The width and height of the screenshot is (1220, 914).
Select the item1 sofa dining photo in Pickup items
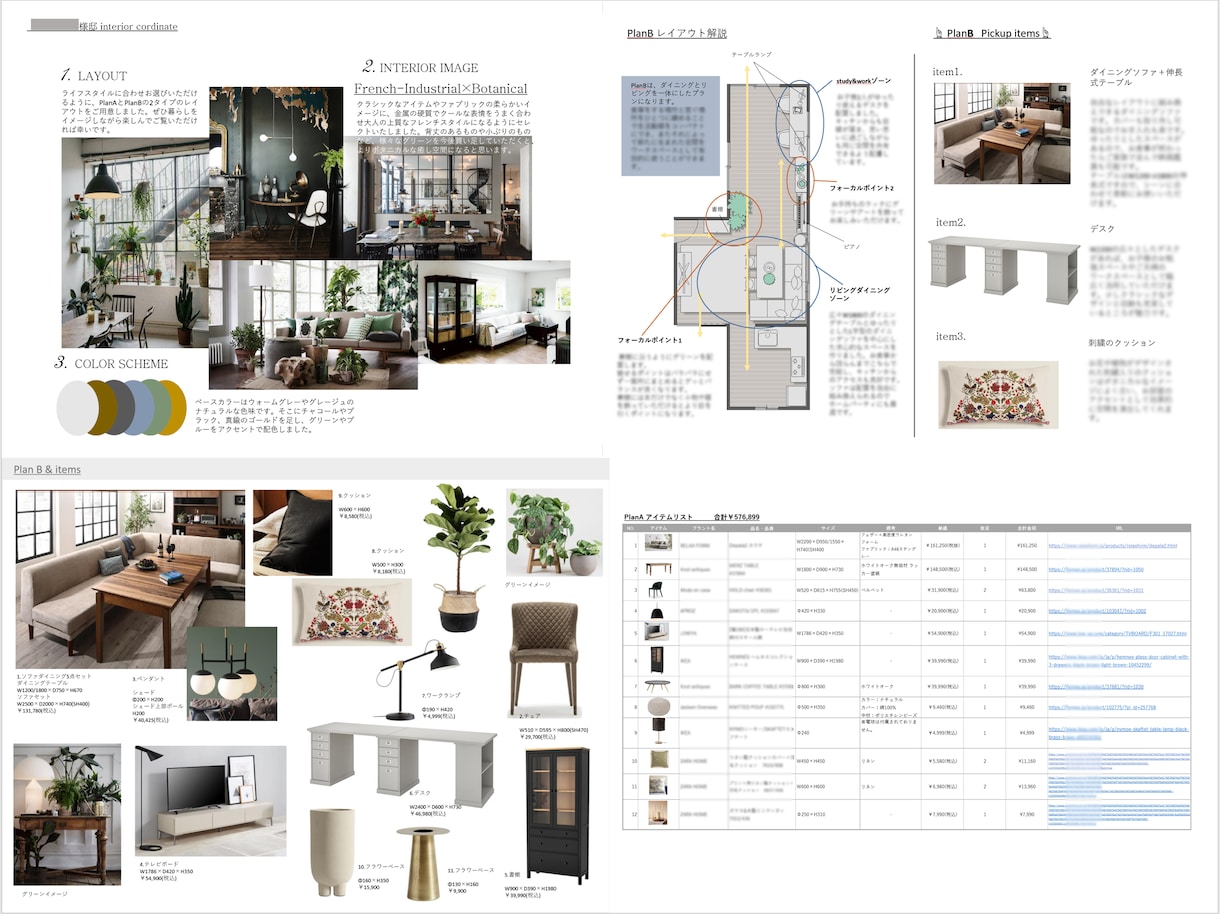pyautogui.click(x=1002, y=133)
